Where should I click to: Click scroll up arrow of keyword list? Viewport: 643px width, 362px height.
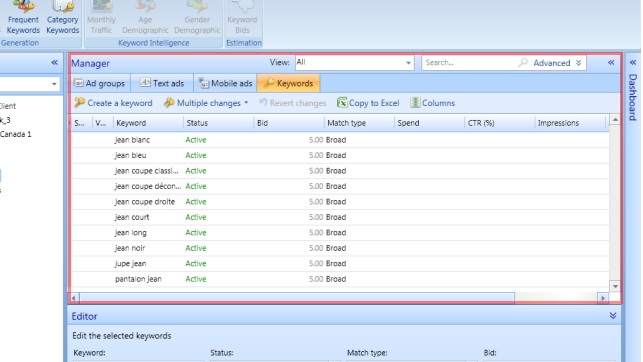[x=615, y=120]
